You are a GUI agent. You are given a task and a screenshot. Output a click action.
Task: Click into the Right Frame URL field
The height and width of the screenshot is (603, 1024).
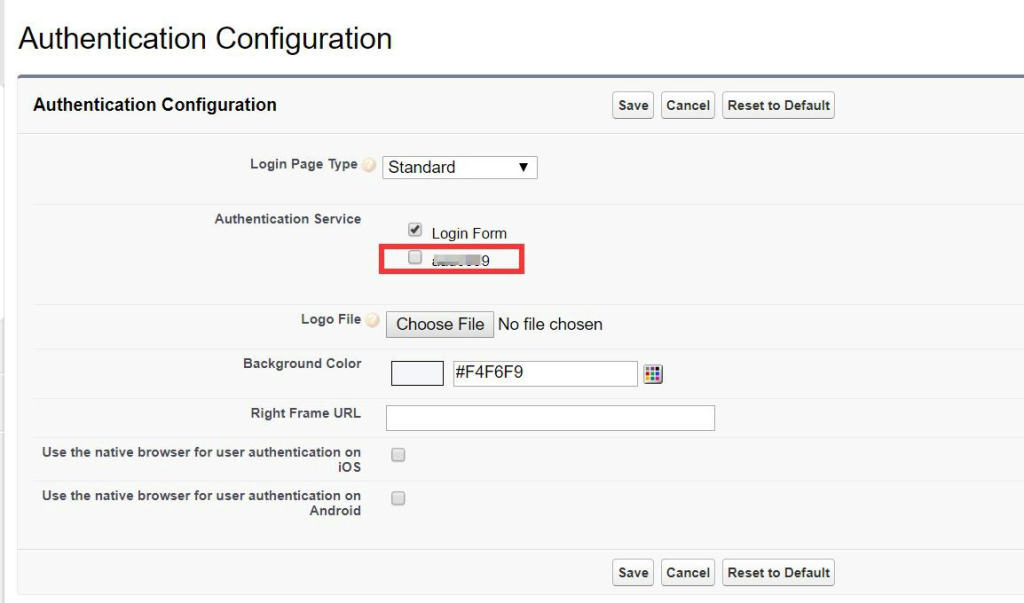click(550, 418)
